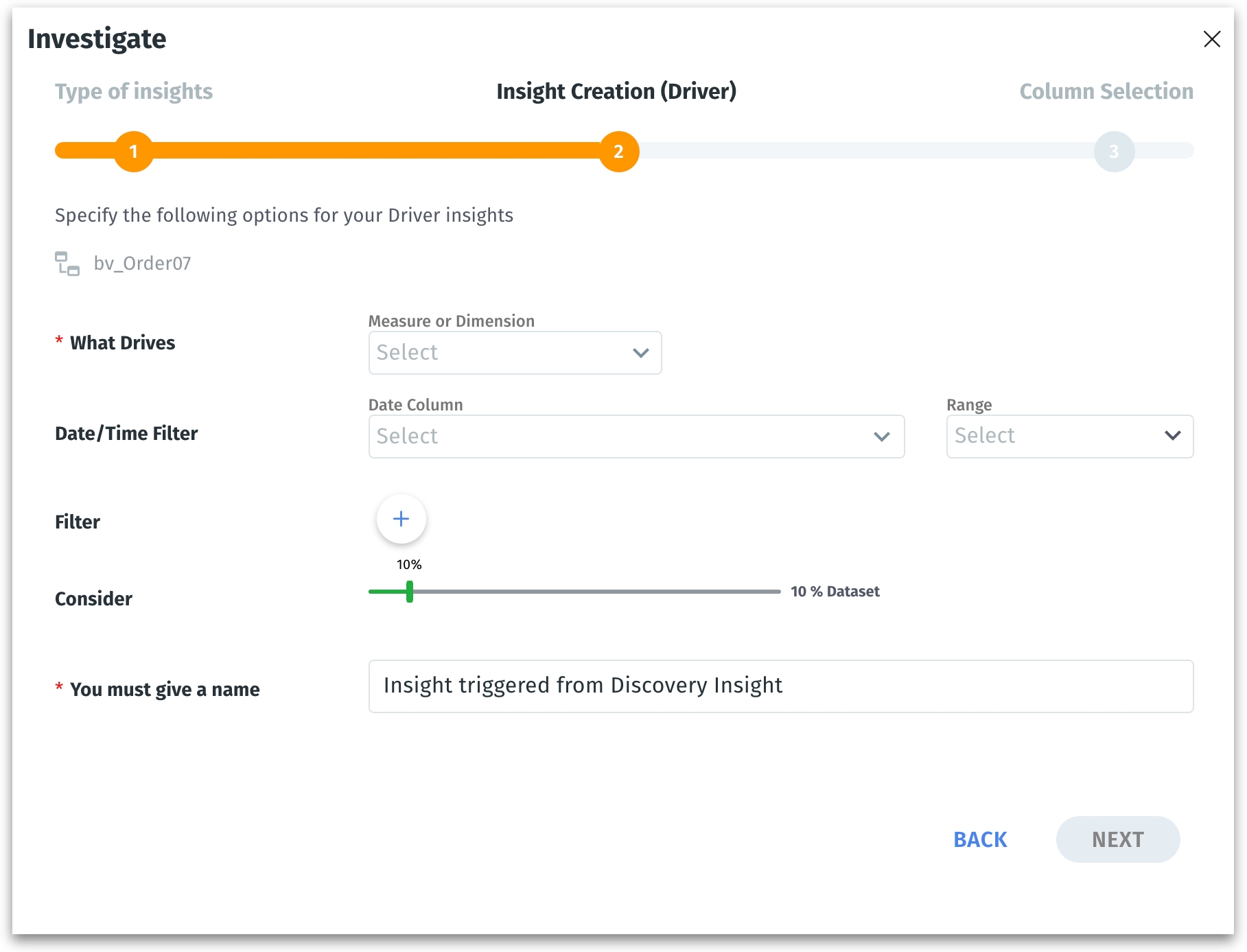
Task: Select step 2 circle in progress bar
Action: tap(618, 151)
